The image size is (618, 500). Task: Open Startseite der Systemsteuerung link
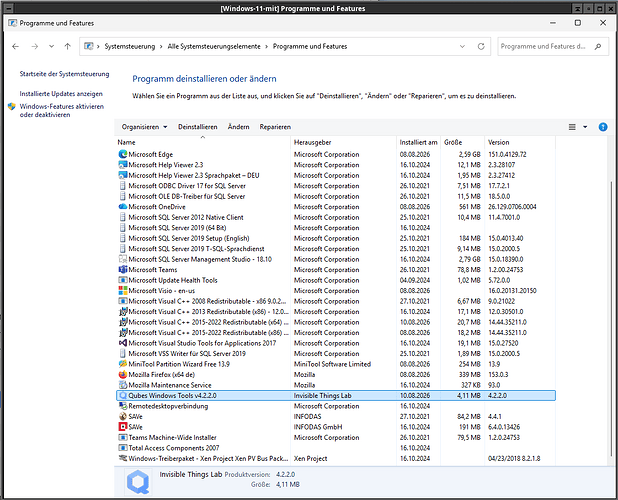[64, 74]
